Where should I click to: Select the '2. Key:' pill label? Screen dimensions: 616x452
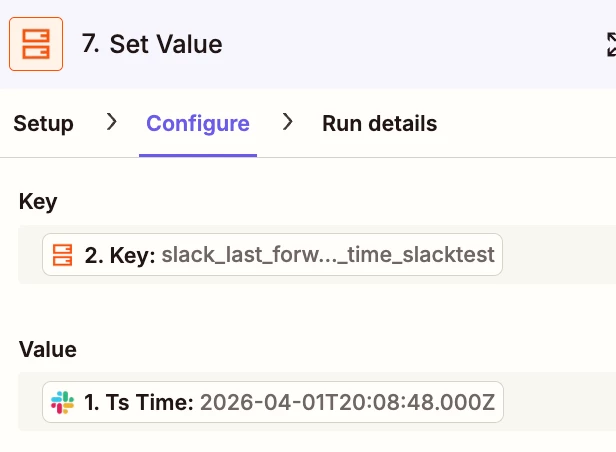(120, 255)
